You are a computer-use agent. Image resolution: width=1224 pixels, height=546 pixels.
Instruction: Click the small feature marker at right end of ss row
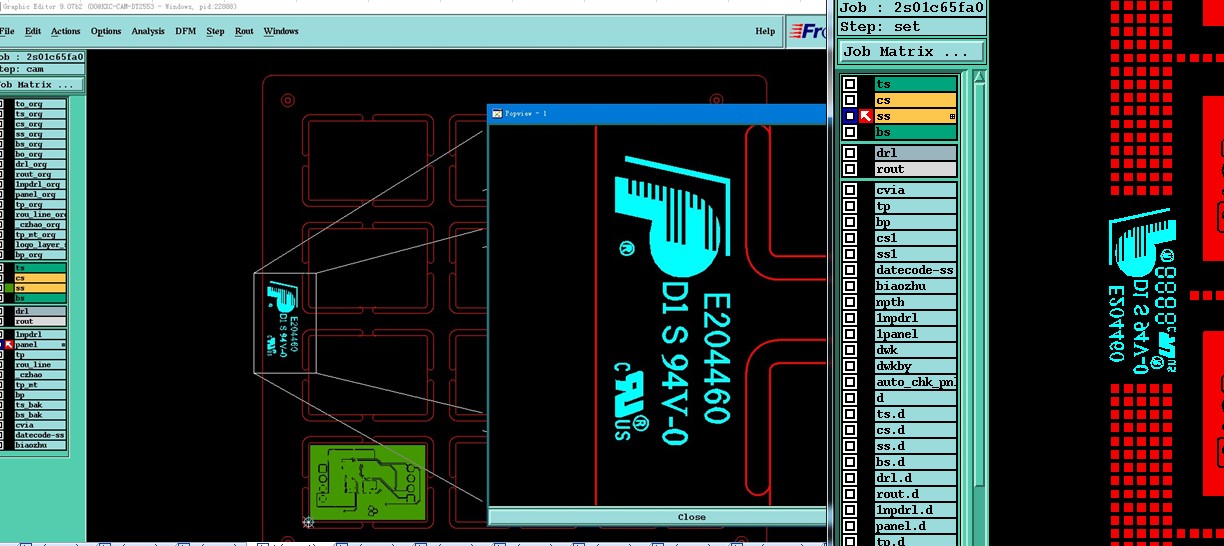pos(952,117)
